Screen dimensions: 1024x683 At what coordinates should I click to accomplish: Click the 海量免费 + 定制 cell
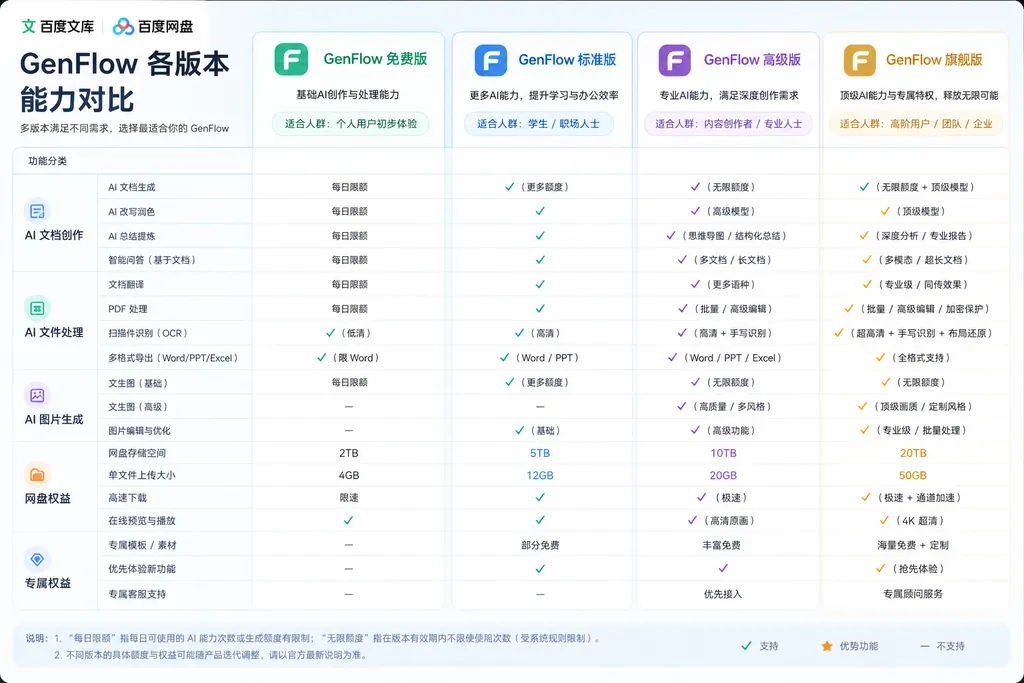[913, 545]
